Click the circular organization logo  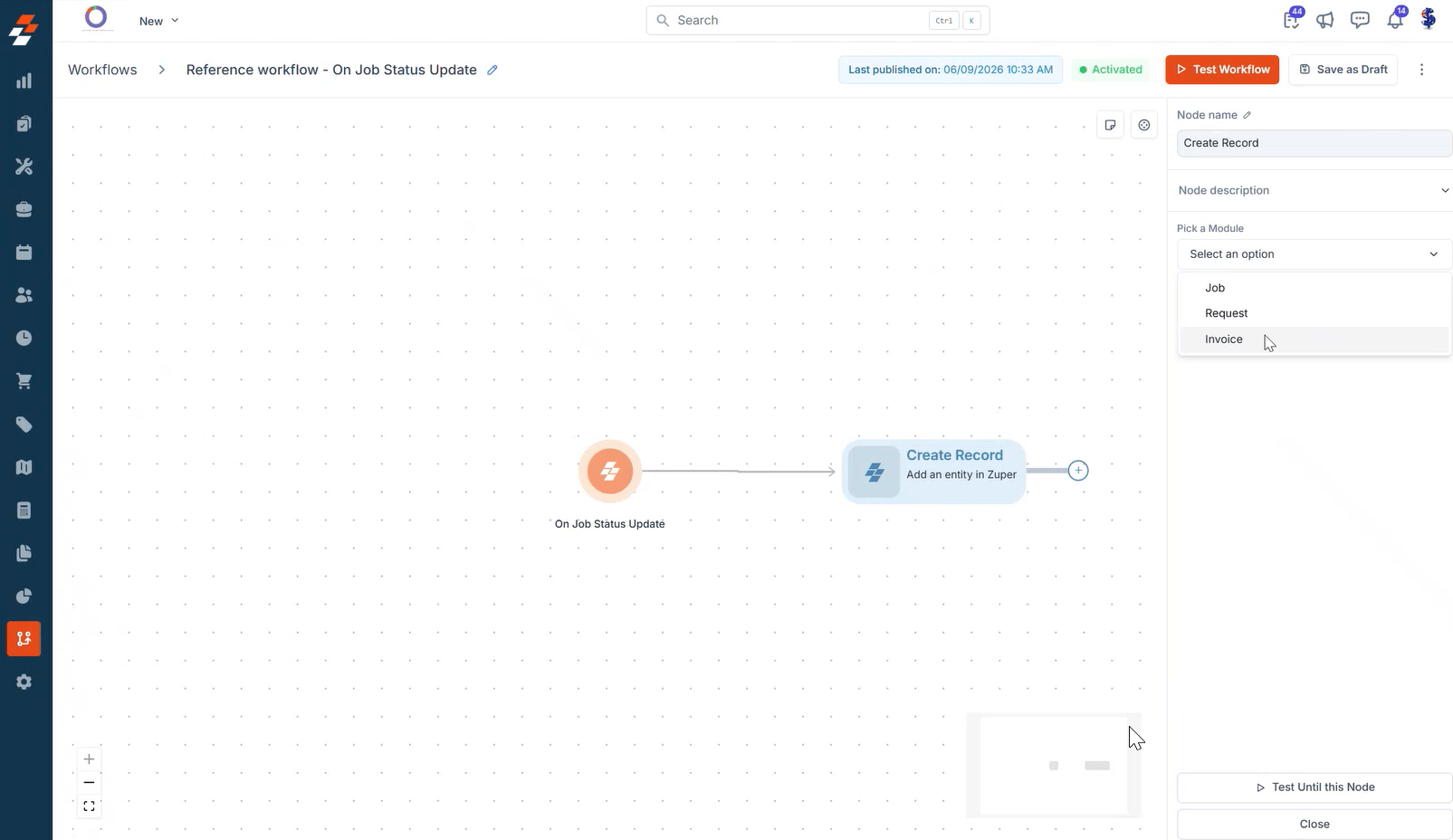96,17
